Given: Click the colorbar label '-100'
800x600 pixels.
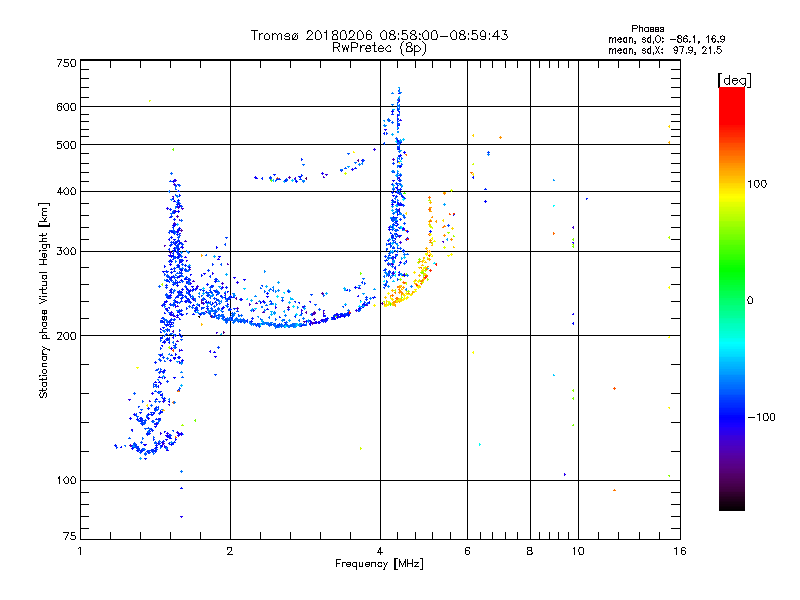Looking at the screenshot, I should click(761, 417).
